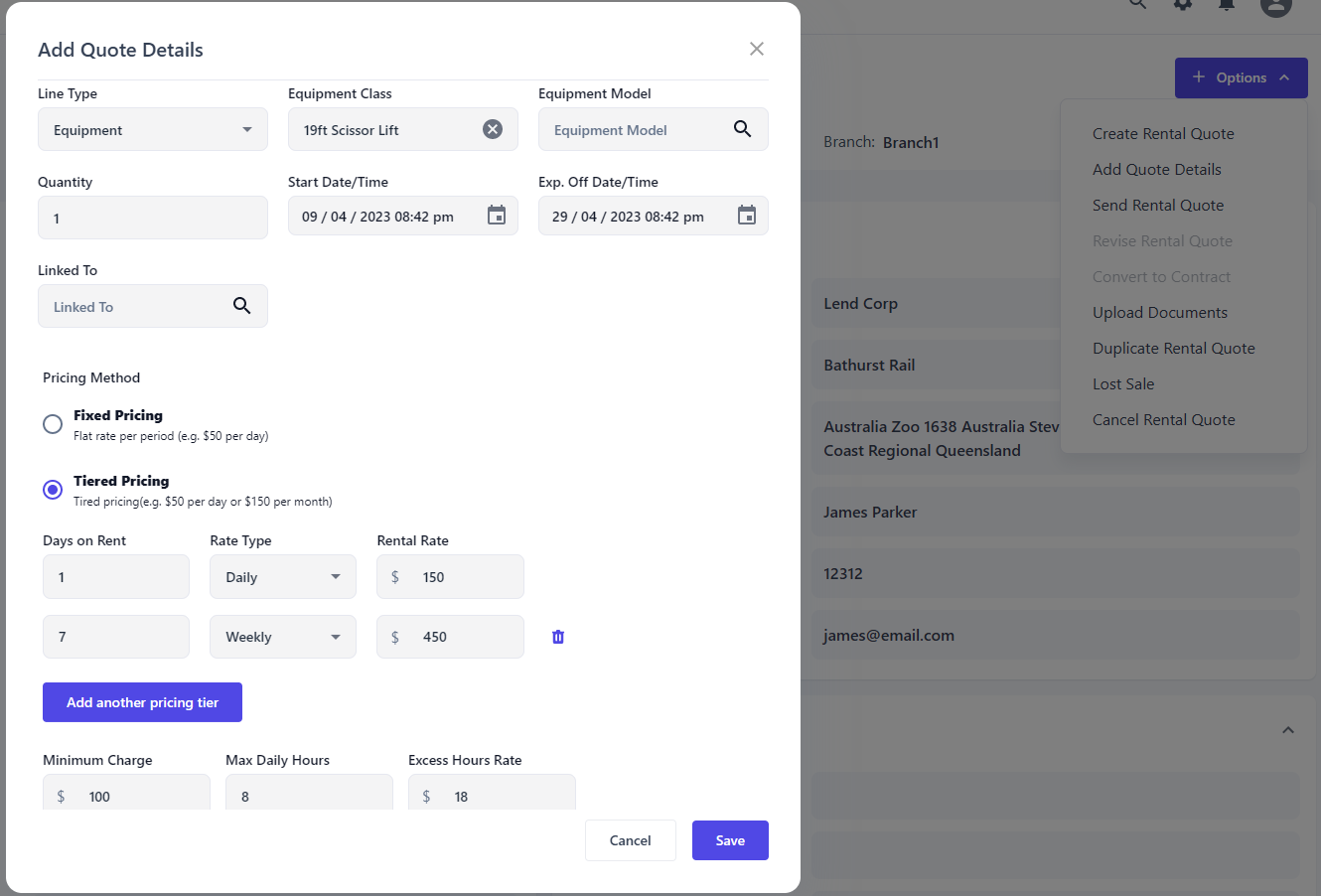Save the quote details
The width and height of the screenshot is (1321, 896).
pos(730,840)
